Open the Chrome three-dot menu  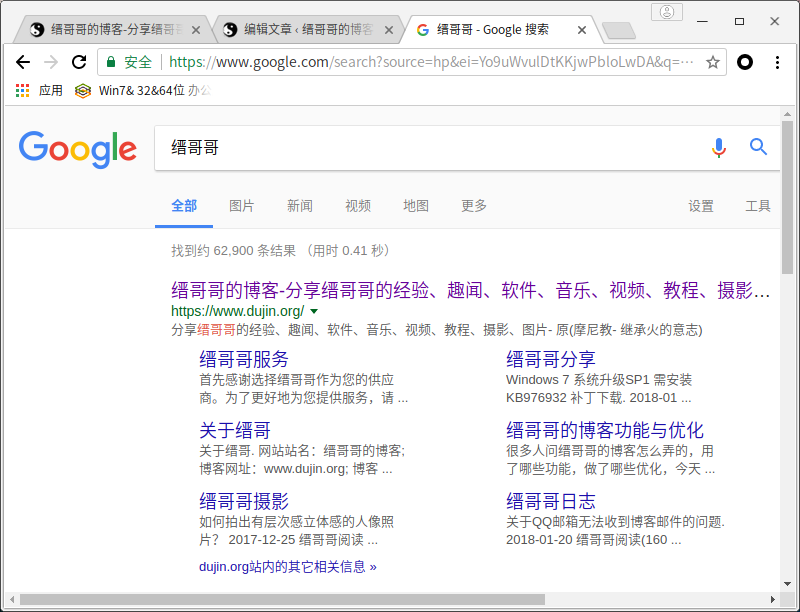click(777, 62)
